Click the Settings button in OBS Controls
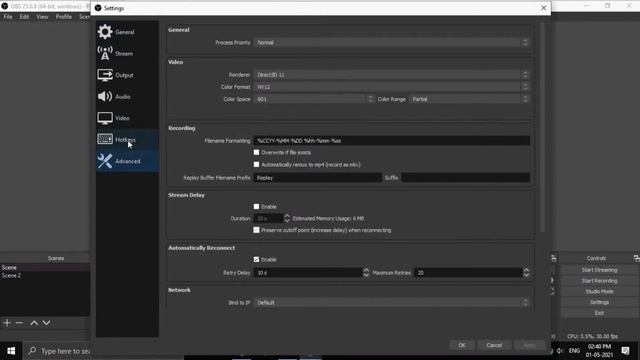The width and height of the screenshot is (640, 360). point(599,302)
